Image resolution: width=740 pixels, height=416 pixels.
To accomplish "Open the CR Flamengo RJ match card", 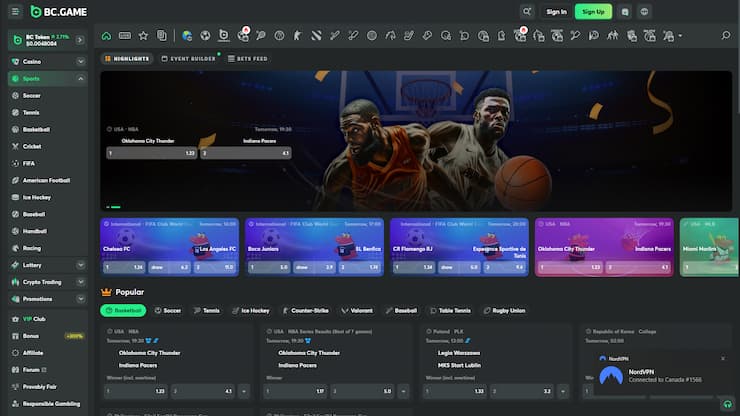I will pos(459,247).
